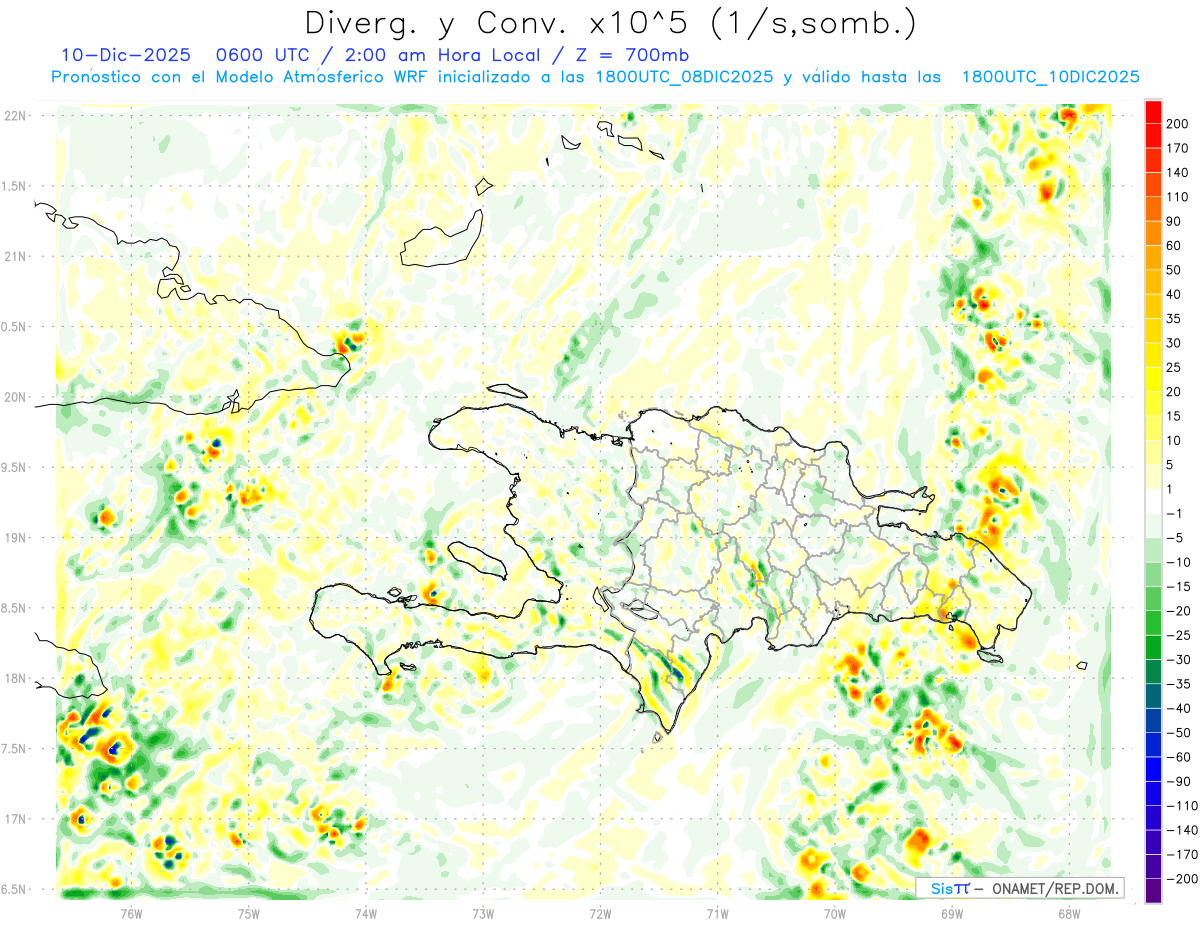Click latitude axis label '1.5N'
1200x927 pixels.
click(15, 186)
